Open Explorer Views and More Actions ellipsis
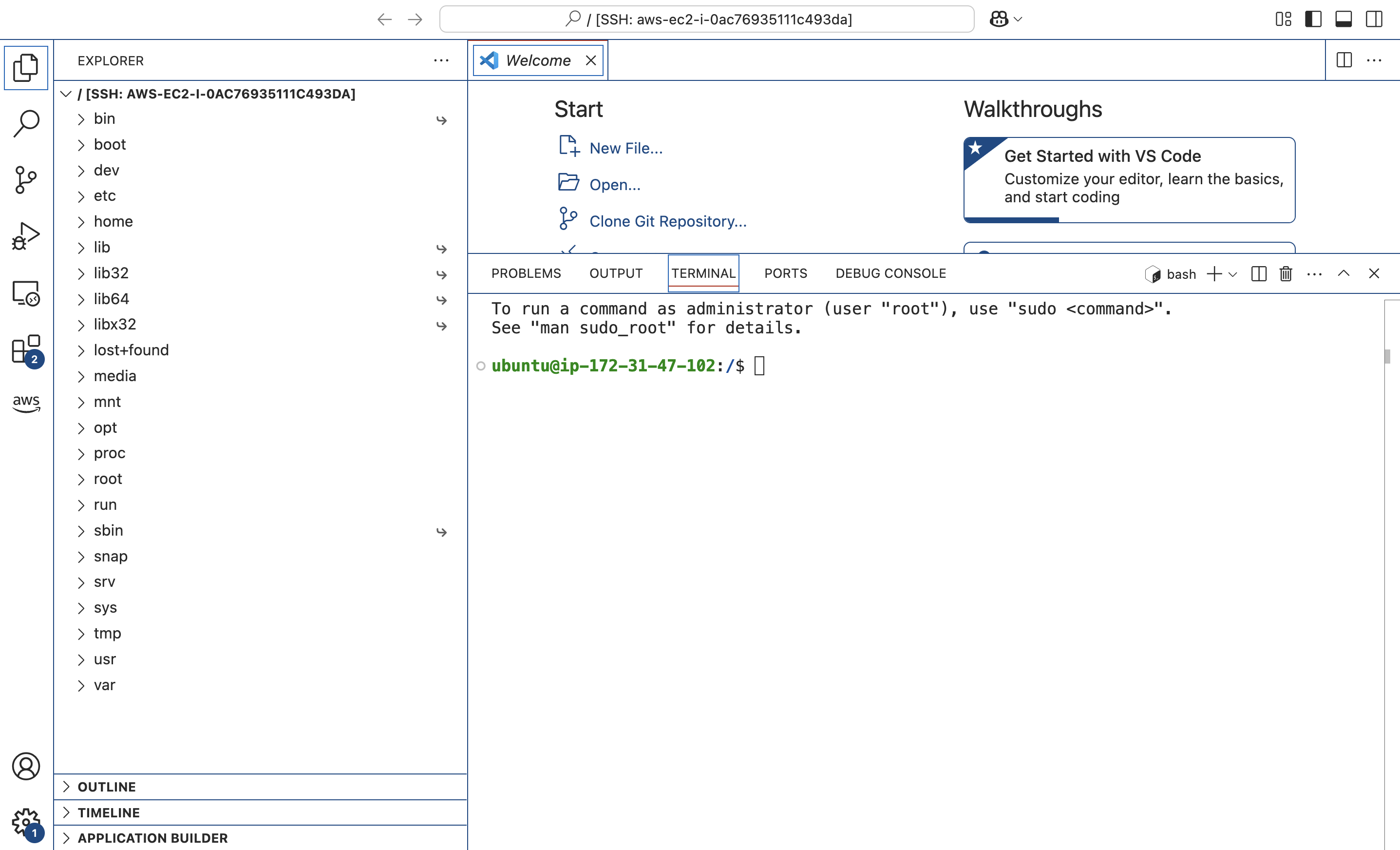 [x=441, y=60]
